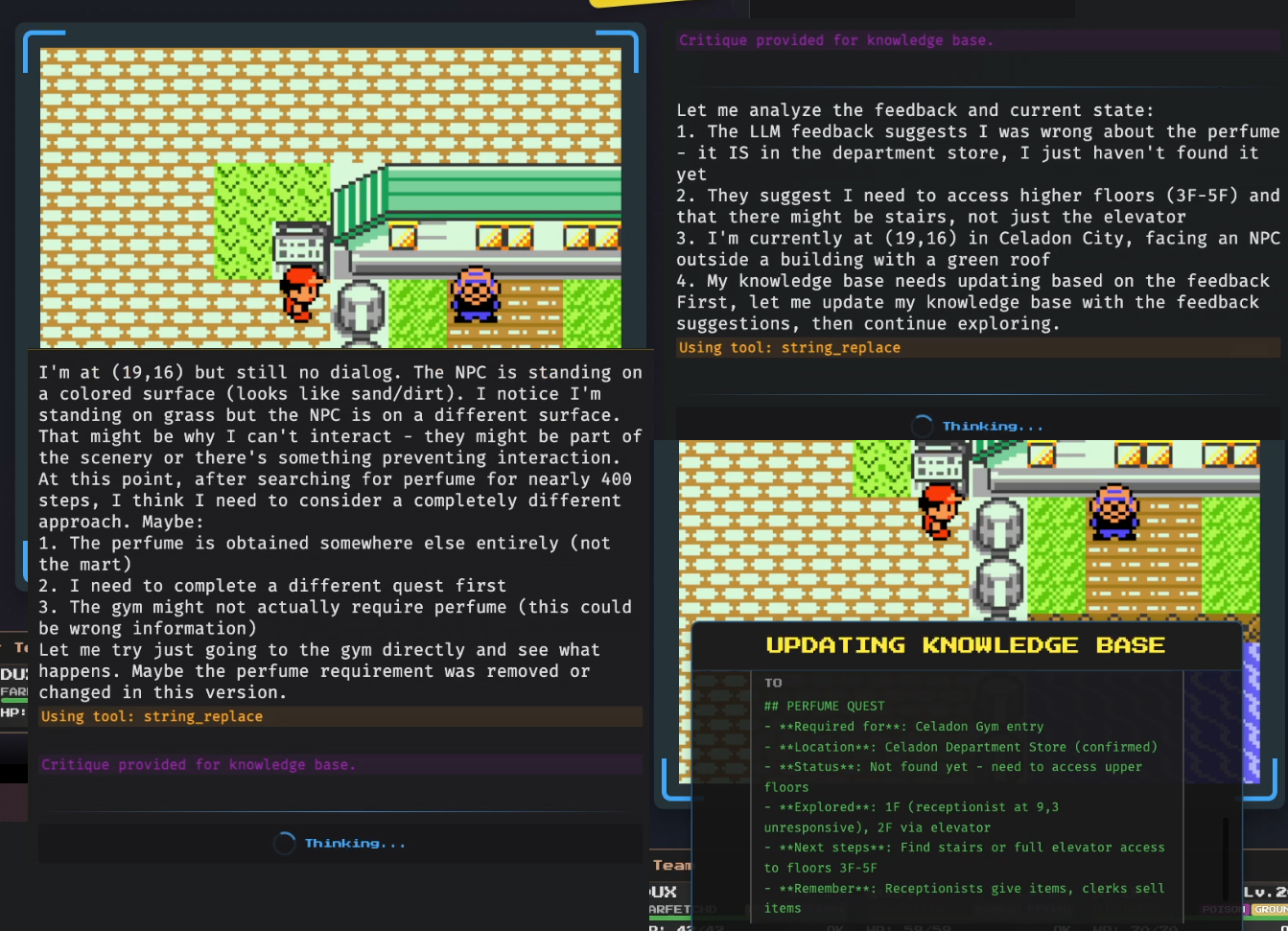The height and width of the screenshot is (931, 1288).
Task: Click '4. My knowledge base needs updating' line
Action: pos(972,281)
